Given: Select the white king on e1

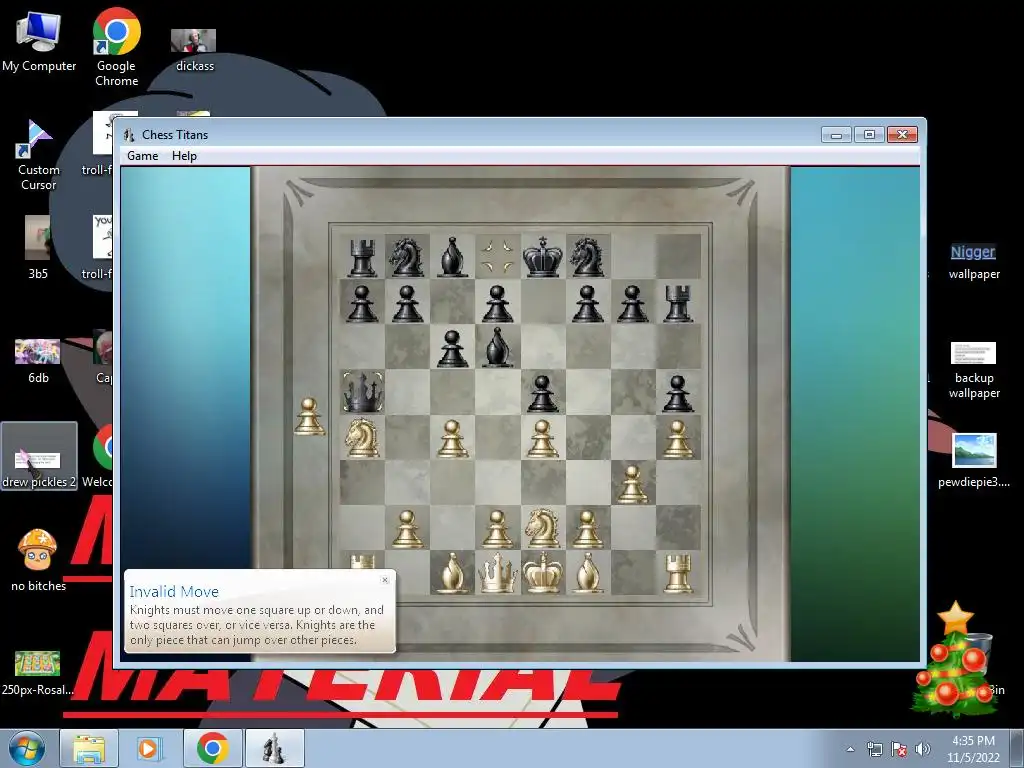Looking at the screenshot, I should (x=542, y=572).
